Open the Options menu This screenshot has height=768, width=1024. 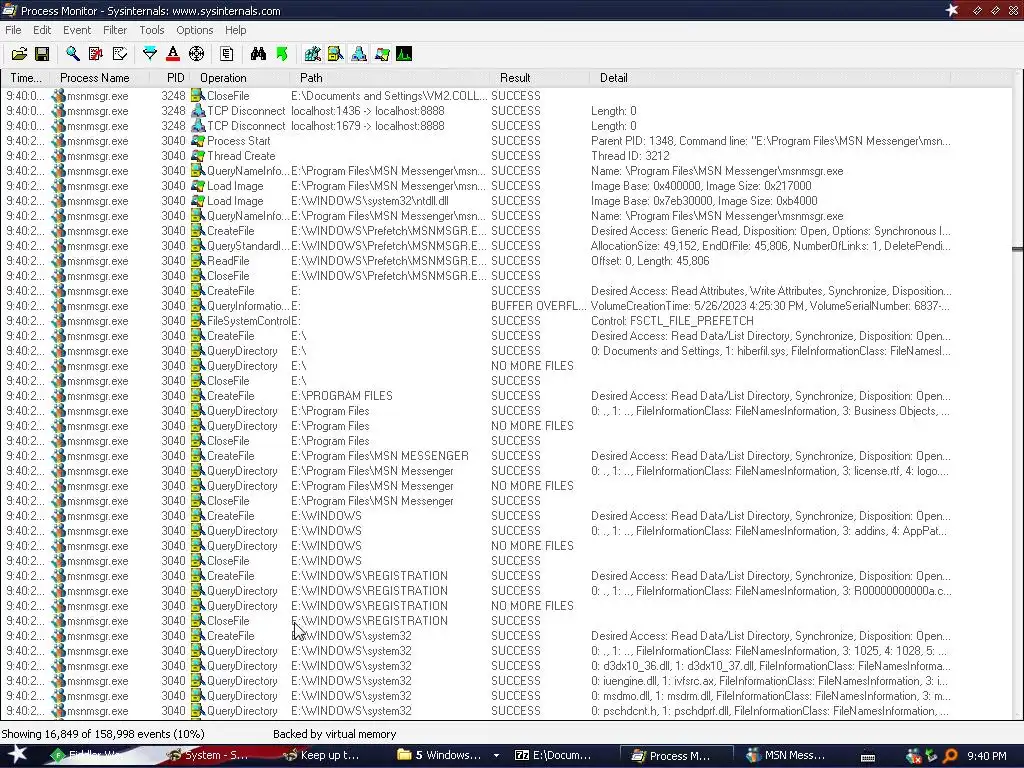(195, 30)
